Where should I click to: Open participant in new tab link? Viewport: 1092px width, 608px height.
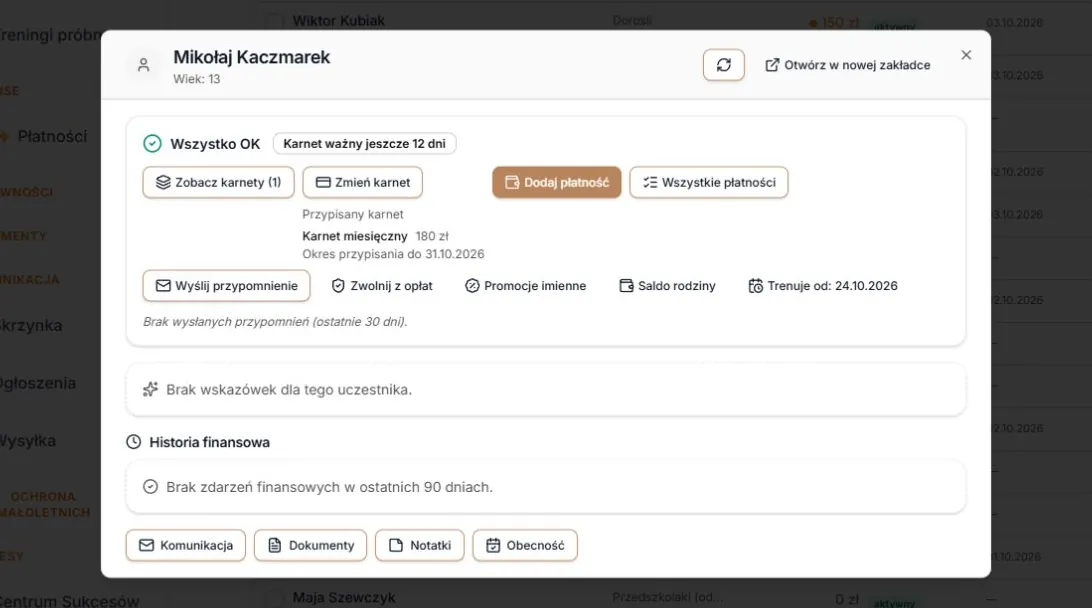tap(848, 65)
